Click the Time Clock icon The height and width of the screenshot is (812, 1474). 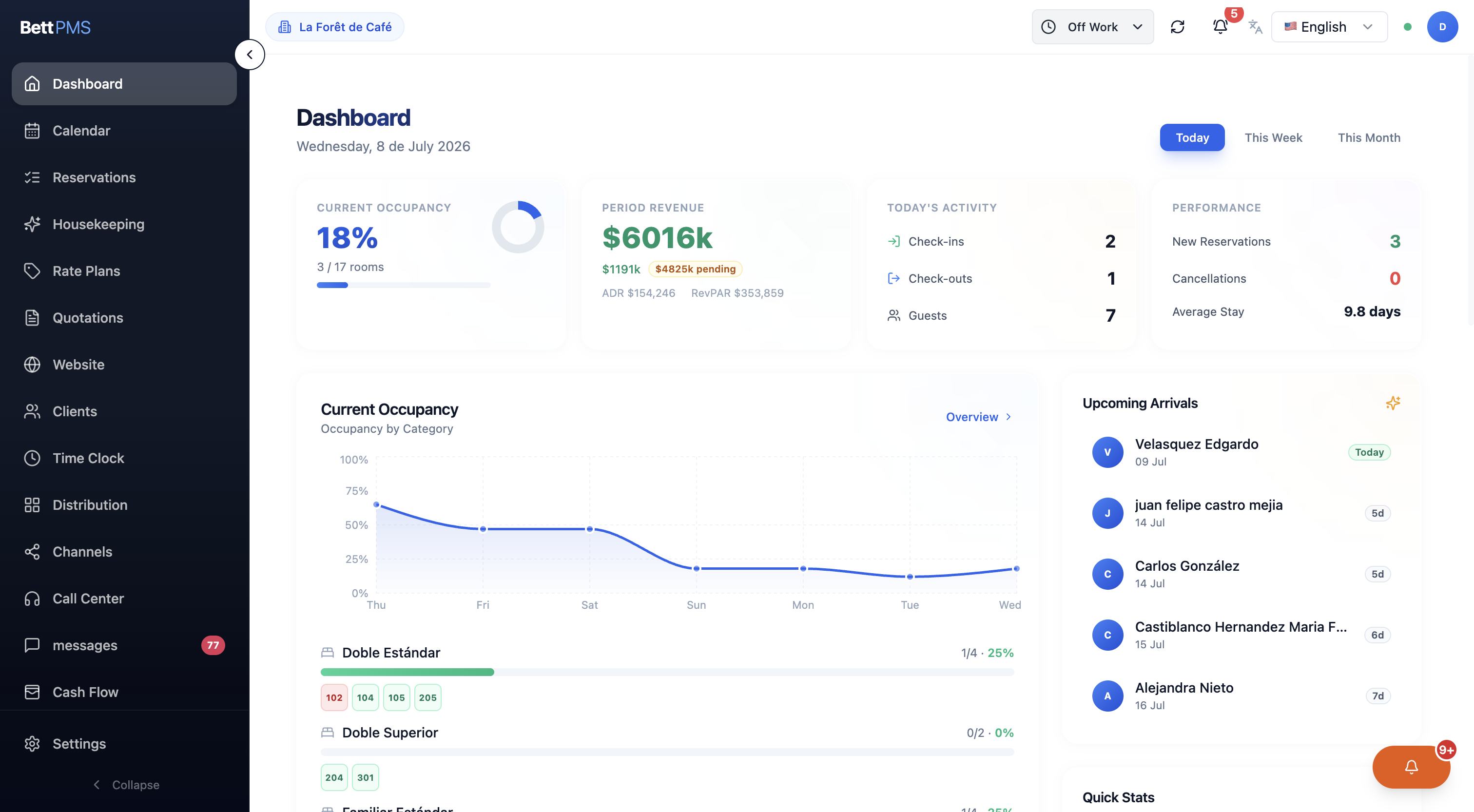(32, 458)
